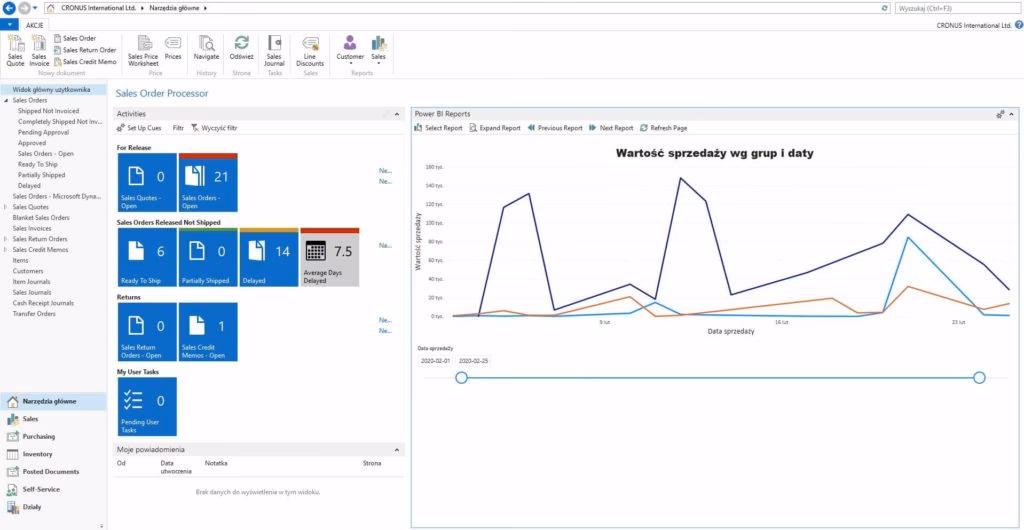This screenshot has height=530, width=1024.
Task: Switch to Purchasing navigation section
Action: 38,436
